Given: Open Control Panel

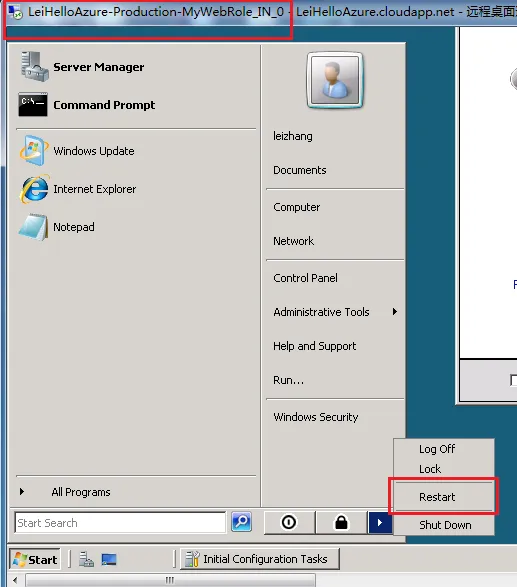Looking at the screenshot, I should point(305,278).
